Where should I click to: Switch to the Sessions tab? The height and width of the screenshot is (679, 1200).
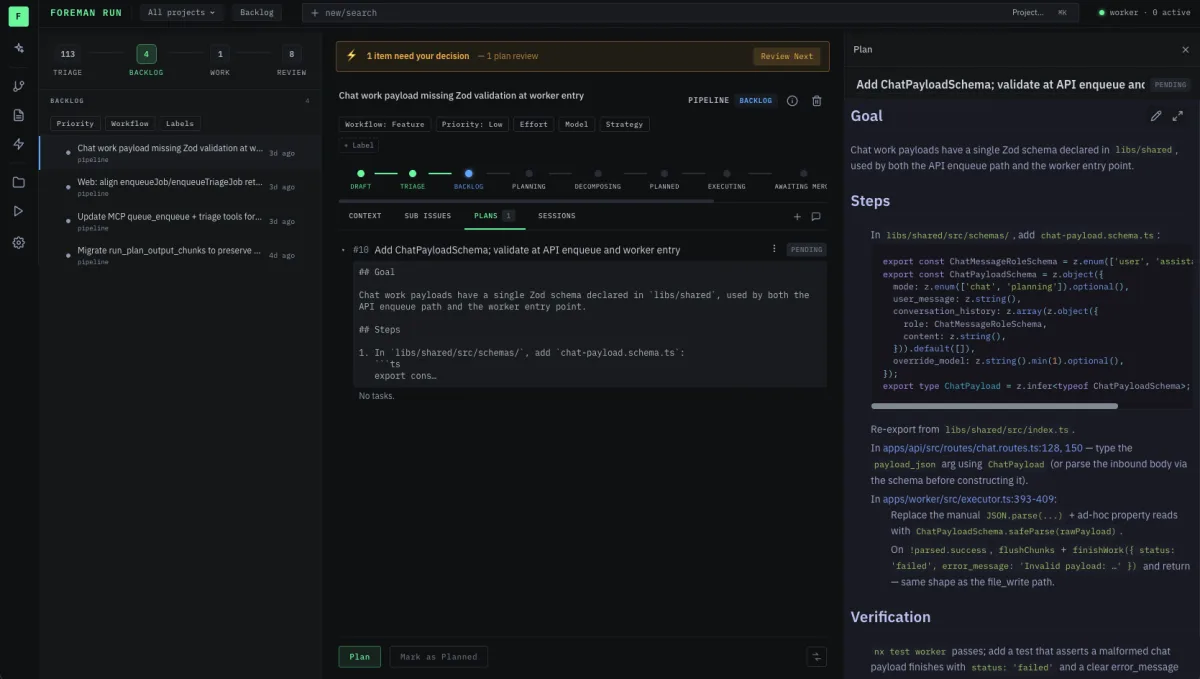[557, 216]
